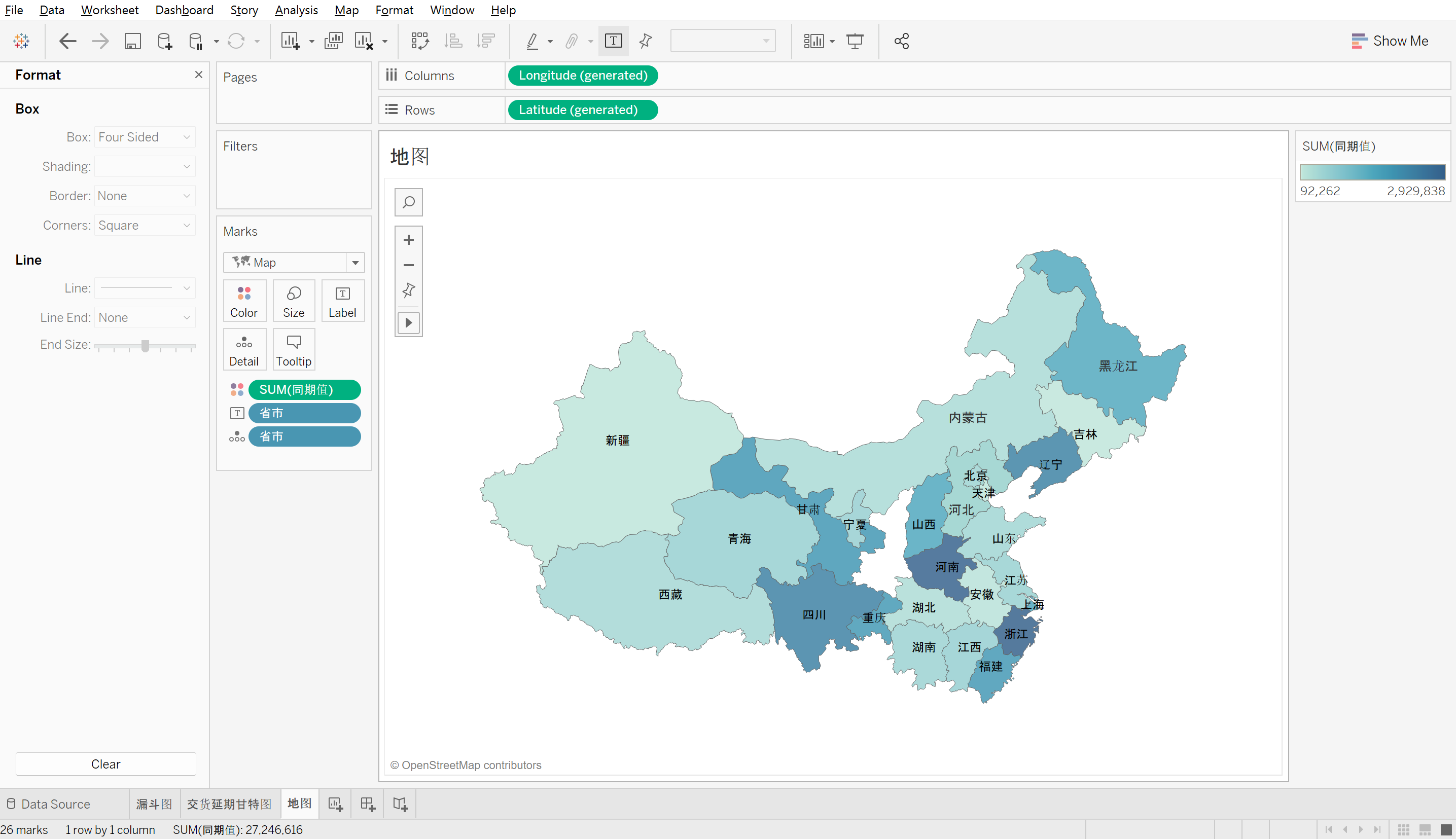The height and width of the screenshot is (839, 1456).
Task: Click the Presentation mode icon
Action: click(x=855, y=41)
